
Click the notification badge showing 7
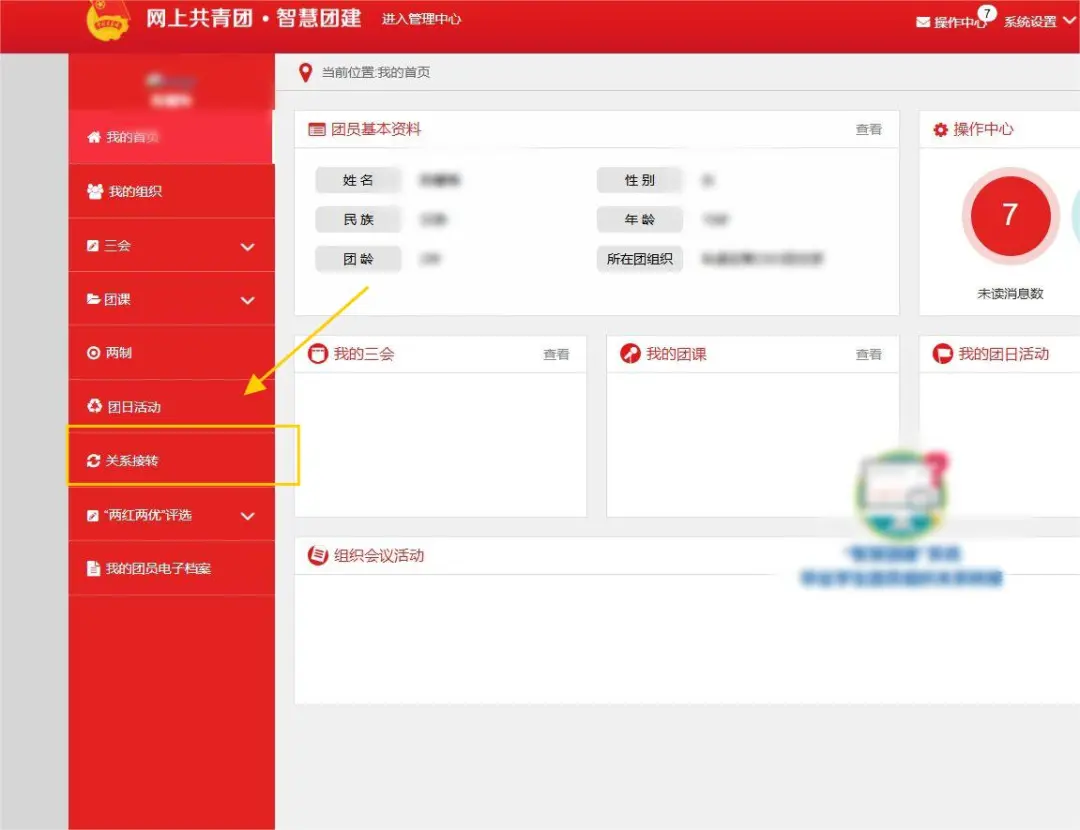987,13
